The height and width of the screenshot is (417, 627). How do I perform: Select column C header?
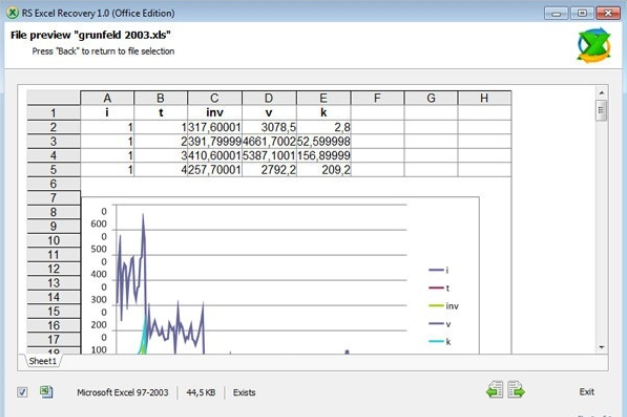coord(214,98)
